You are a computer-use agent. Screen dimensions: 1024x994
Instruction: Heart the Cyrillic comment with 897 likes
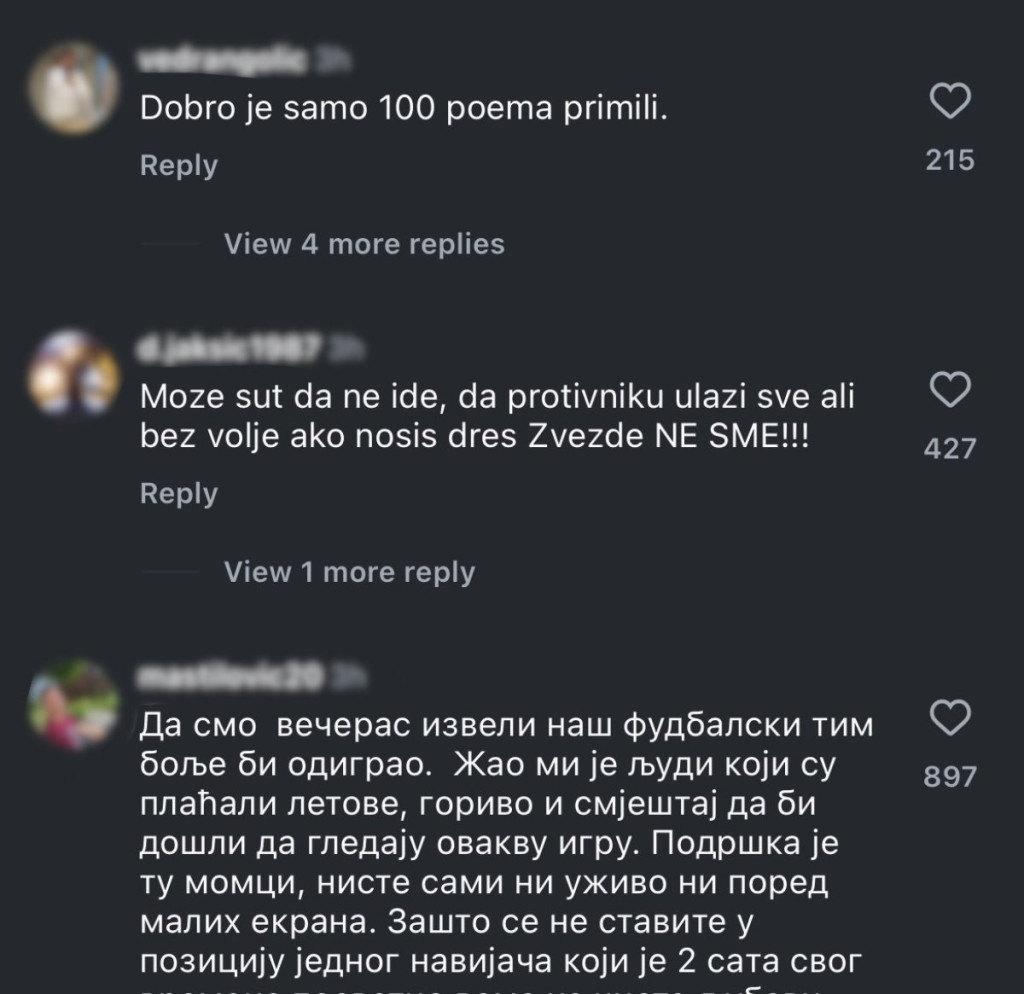click(x=949, y=719)
